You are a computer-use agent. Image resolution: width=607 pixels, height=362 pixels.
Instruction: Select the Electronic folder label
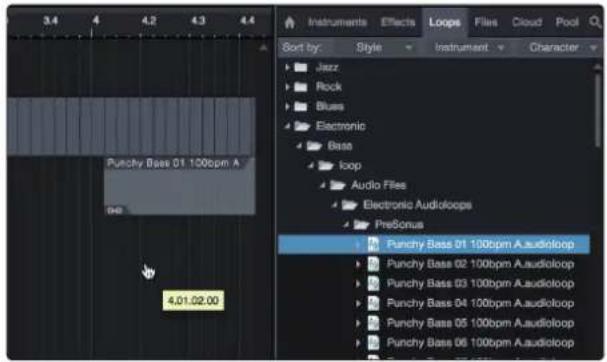pyautogui.click(x=341, y=126)
